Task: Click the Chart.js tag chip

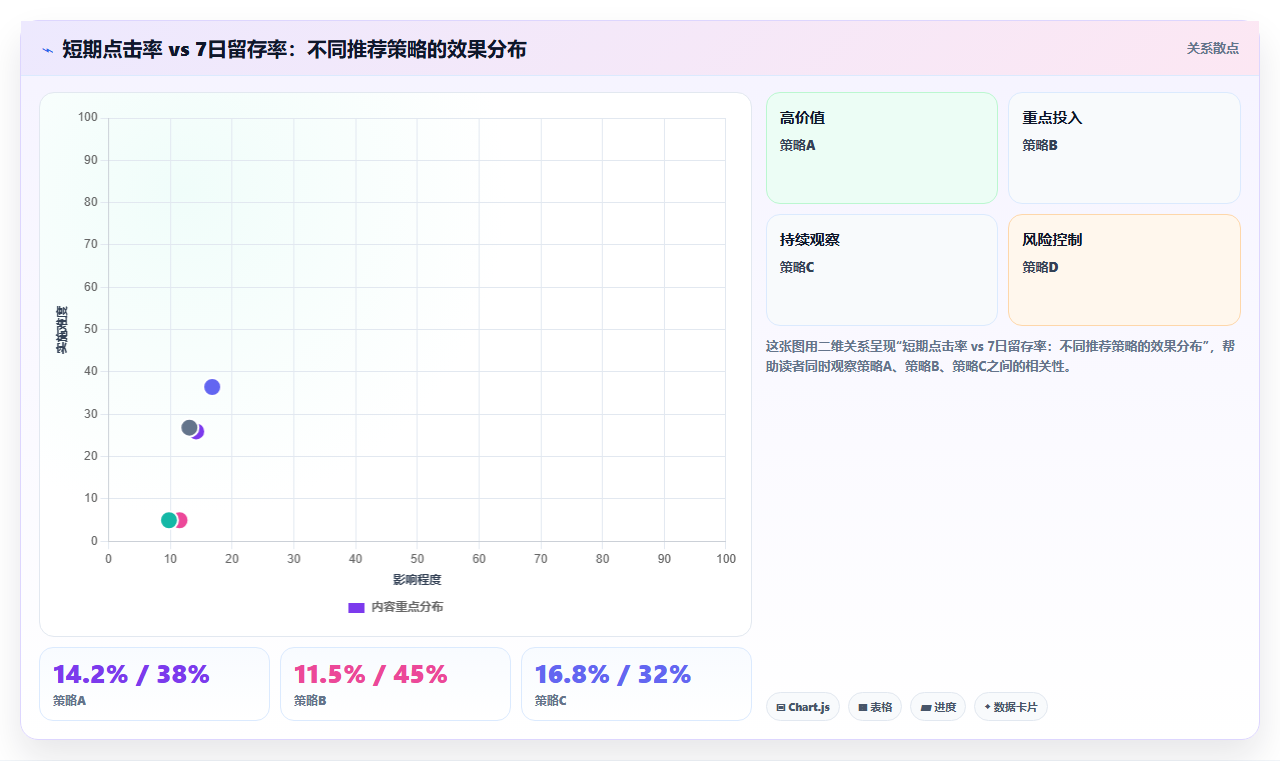Action: coord(803,707)
